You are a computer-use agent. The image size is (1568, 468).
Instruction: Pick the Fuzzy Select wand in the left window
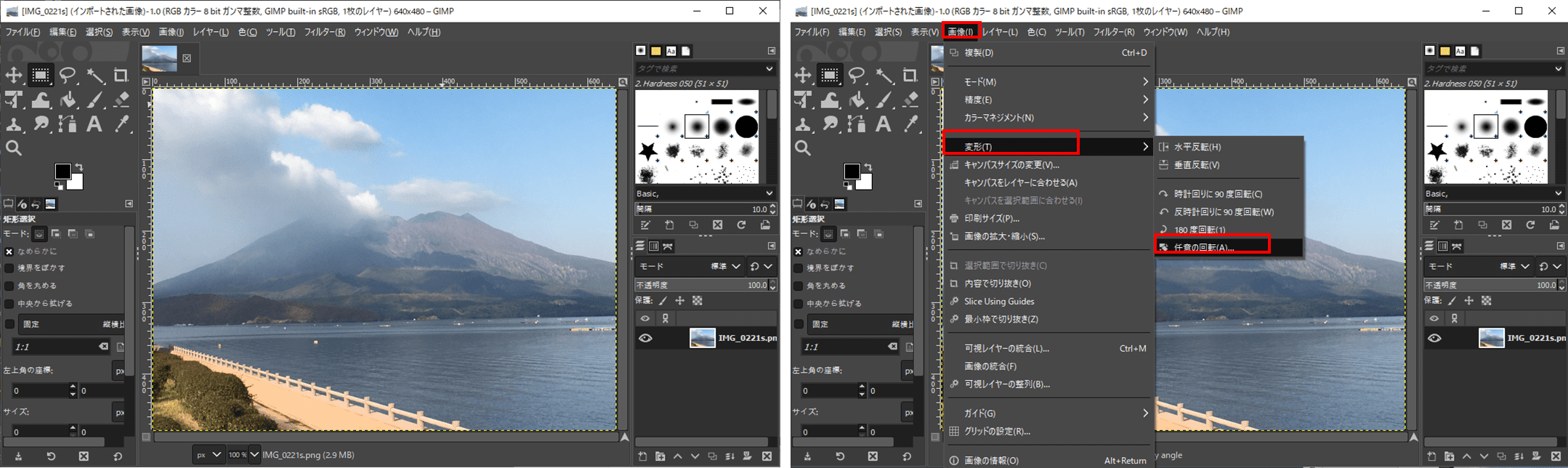click(94, 76)
